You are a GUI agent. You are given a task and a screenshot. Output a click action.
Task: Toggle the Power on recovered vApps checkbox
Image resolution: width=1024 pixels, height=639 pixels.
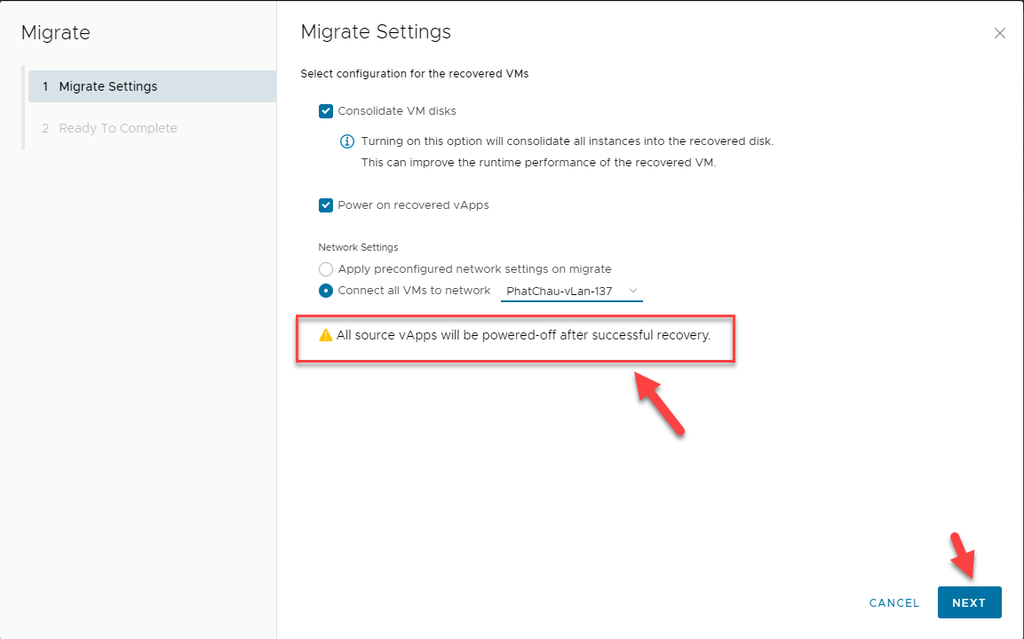coord(326,205)
